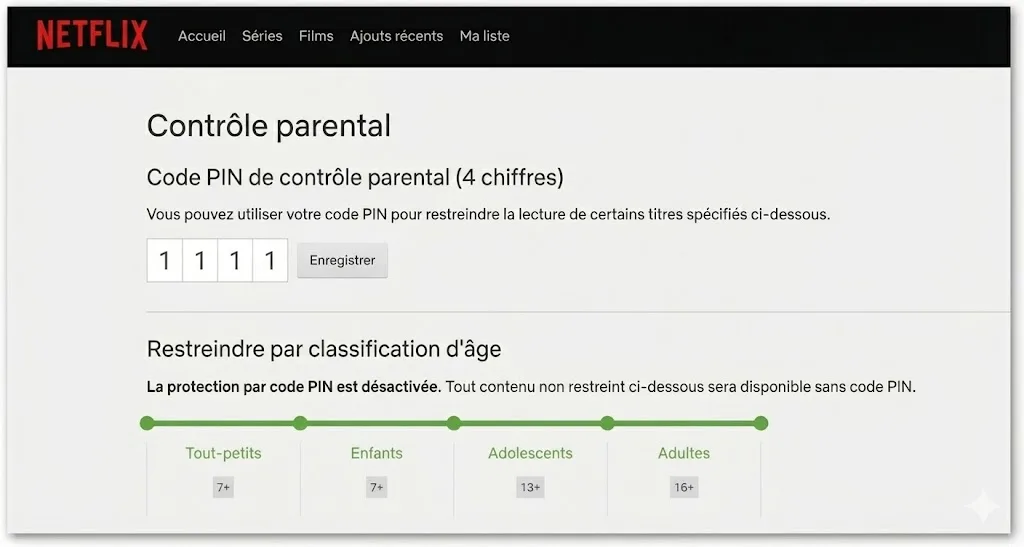
Task: Click the slider dot between Enfants and Adolescents
Action: click(x=454, y=423)
